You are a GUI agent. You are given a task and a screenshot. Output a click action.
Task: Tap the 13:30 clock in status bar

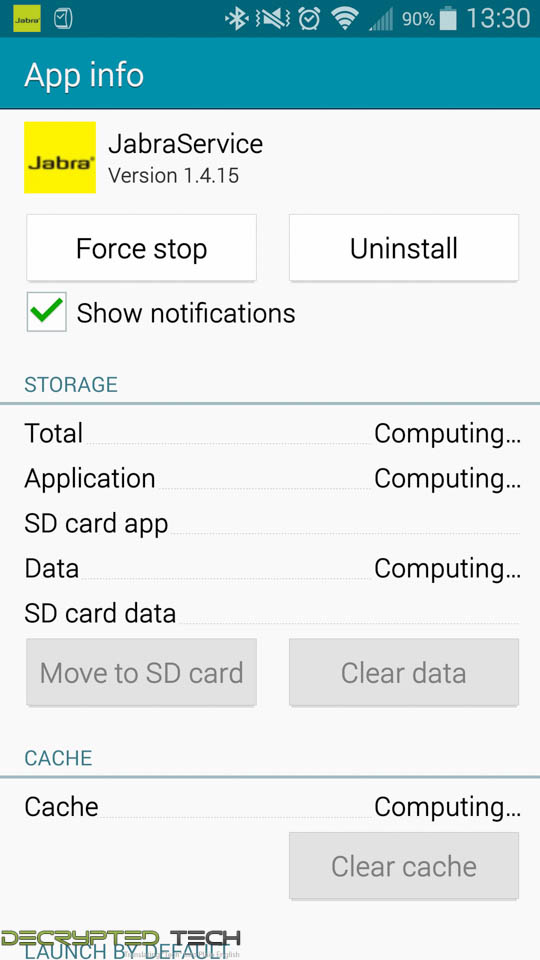coord(498,19)
